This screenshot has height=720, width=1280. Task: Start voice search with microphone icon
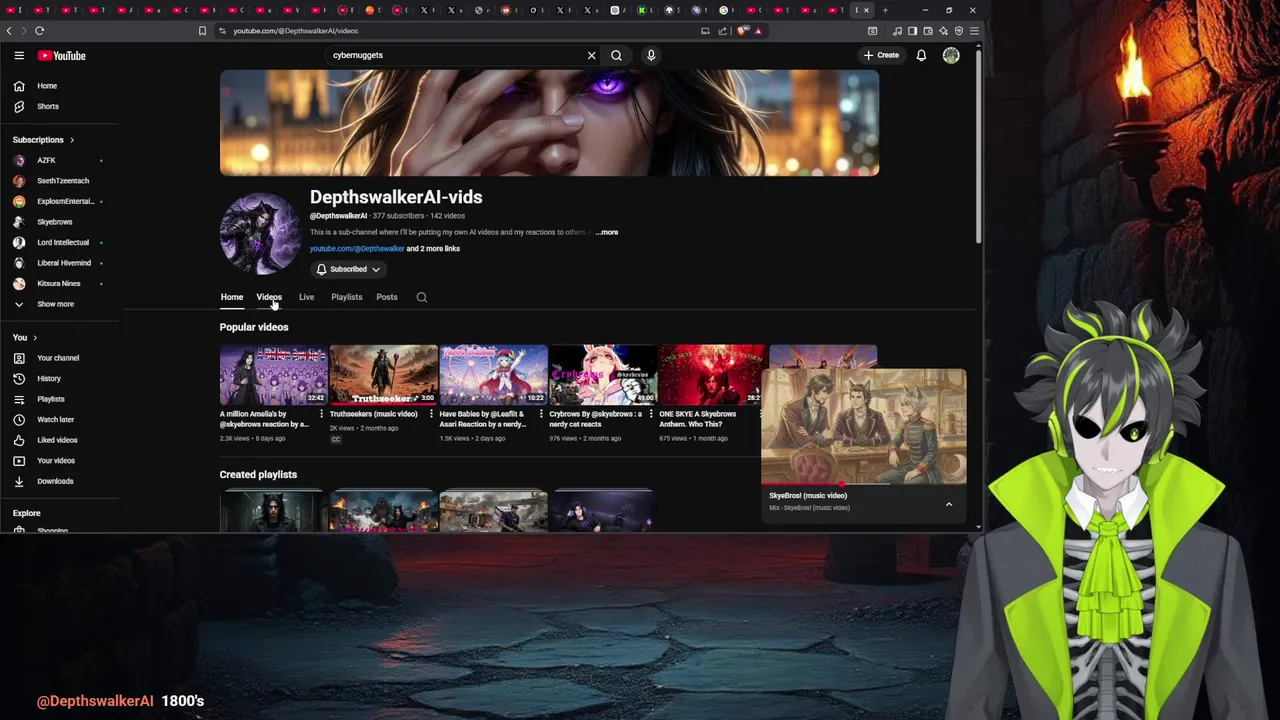(x=651, y=55)
